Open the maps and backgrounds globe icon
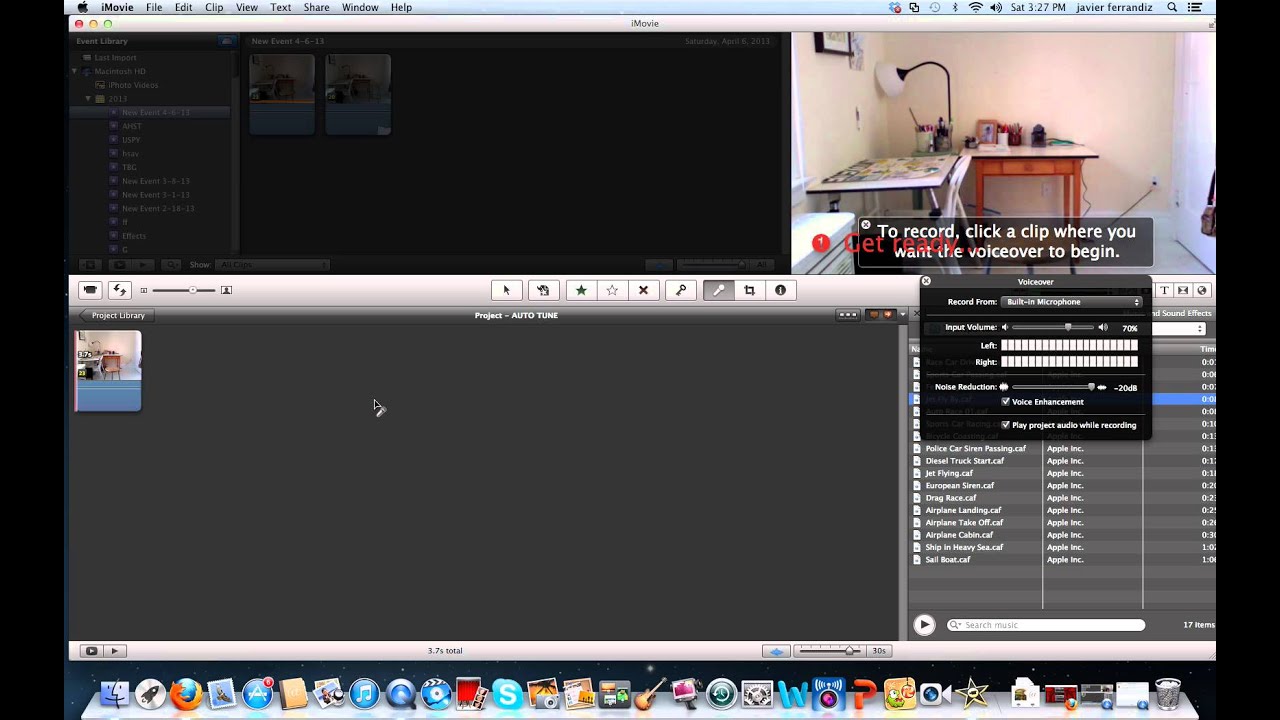Image resolution: width=1280 pixels, height=720 pixels. coord(1202,290)
